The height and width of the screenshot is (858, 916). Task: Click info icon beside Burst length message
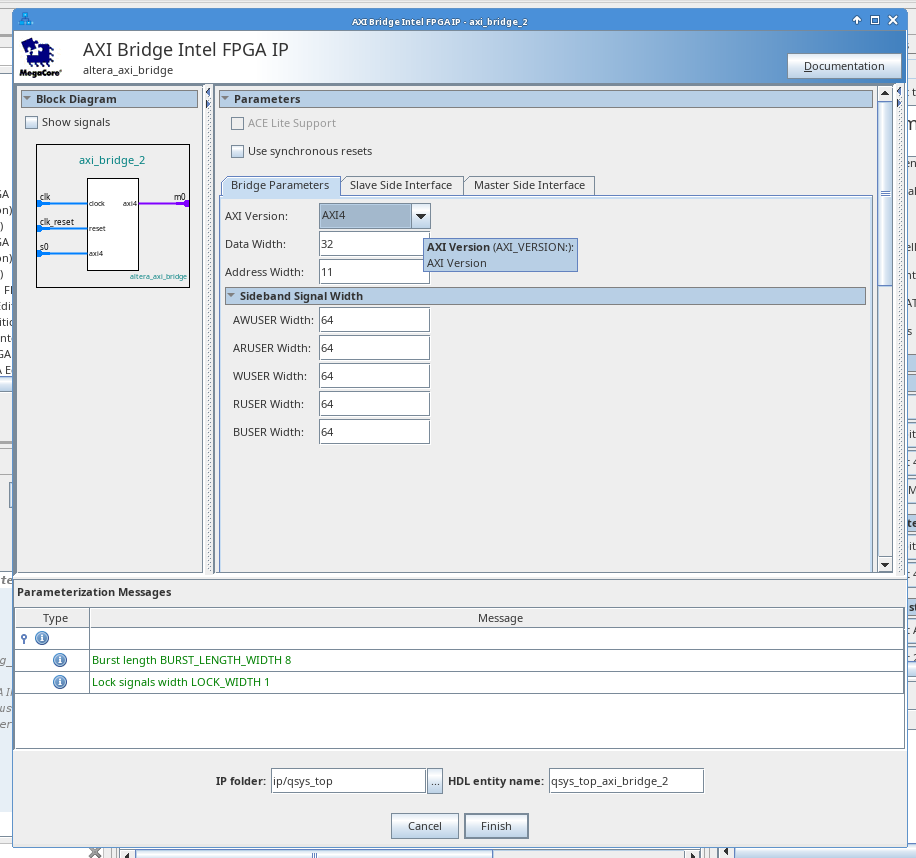click(x=59, y=660)
